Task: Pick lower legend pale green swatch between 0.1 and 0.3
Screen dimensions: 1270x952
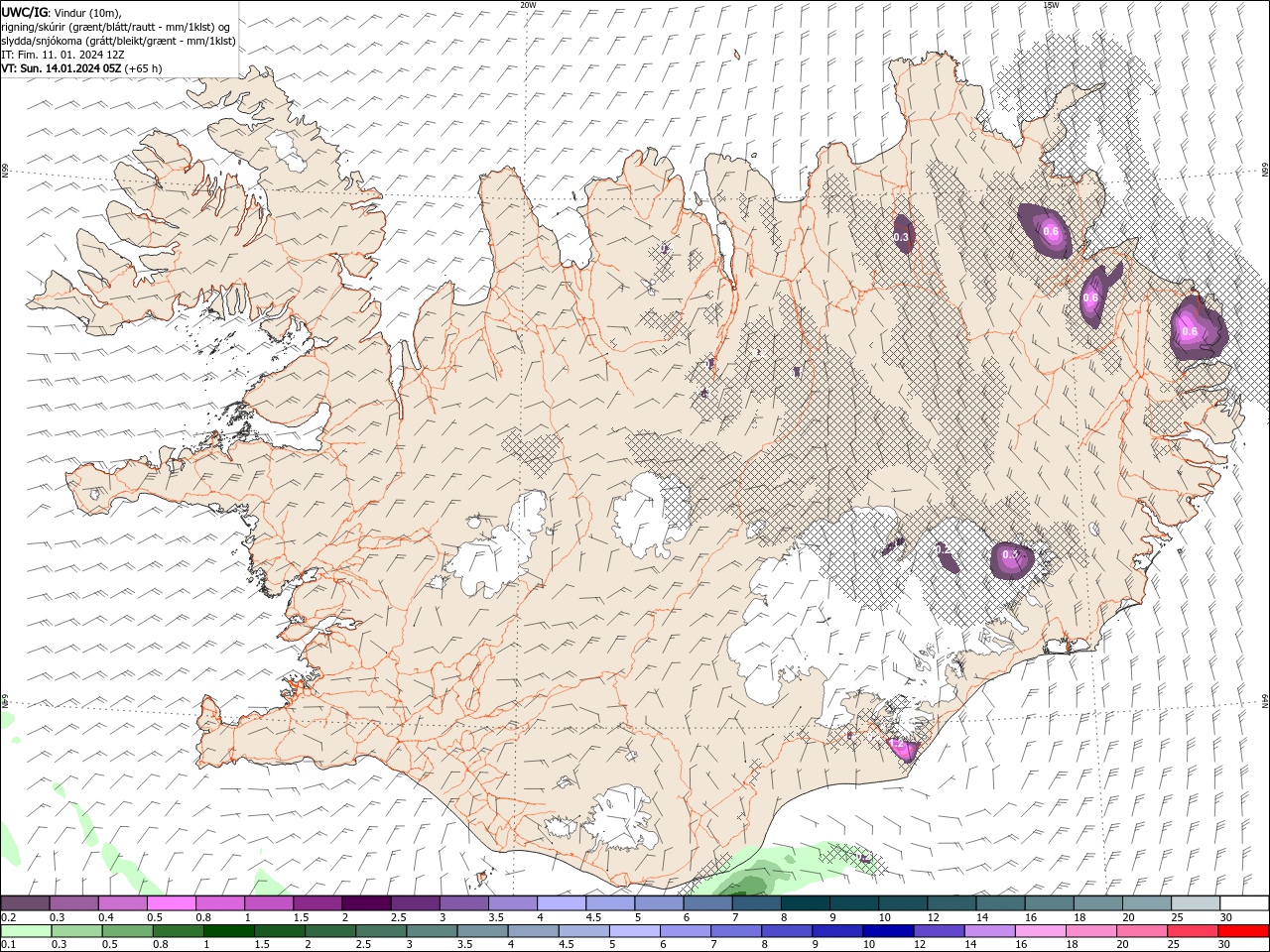Action: pos(26,931)
